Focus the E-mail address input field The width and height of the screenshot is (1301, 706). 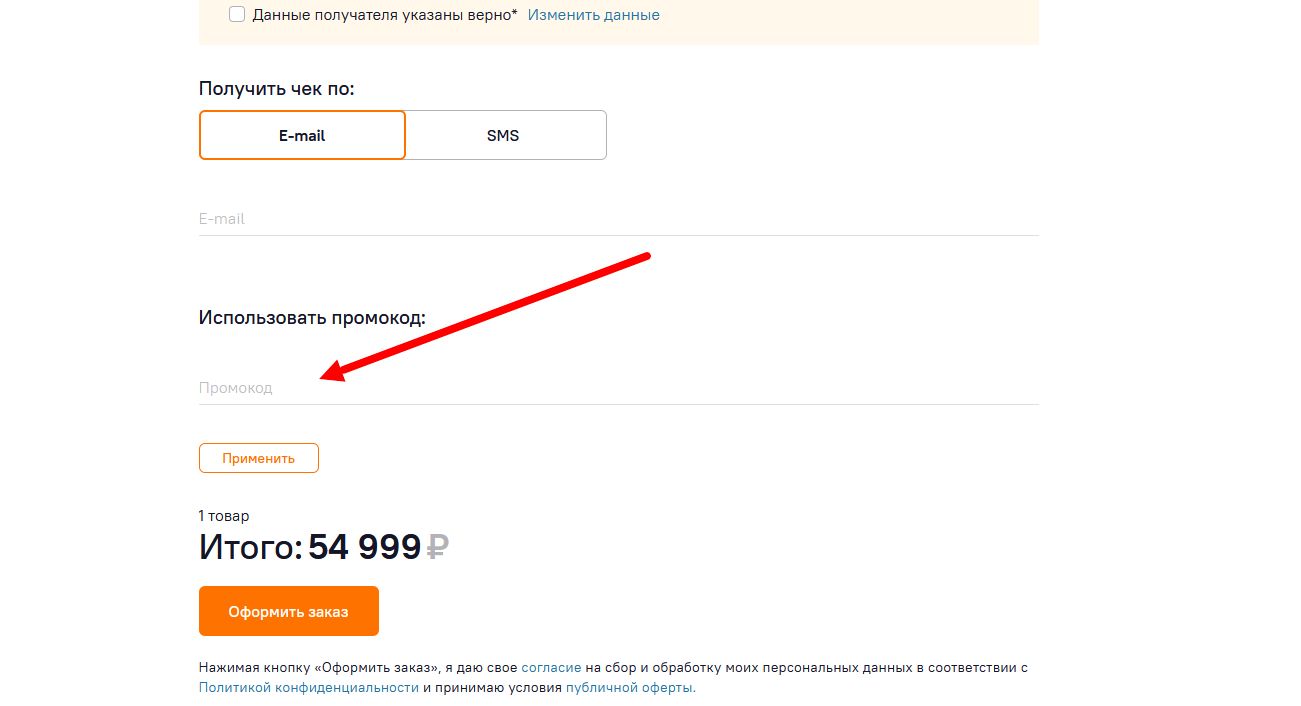(x=619, y=219)
